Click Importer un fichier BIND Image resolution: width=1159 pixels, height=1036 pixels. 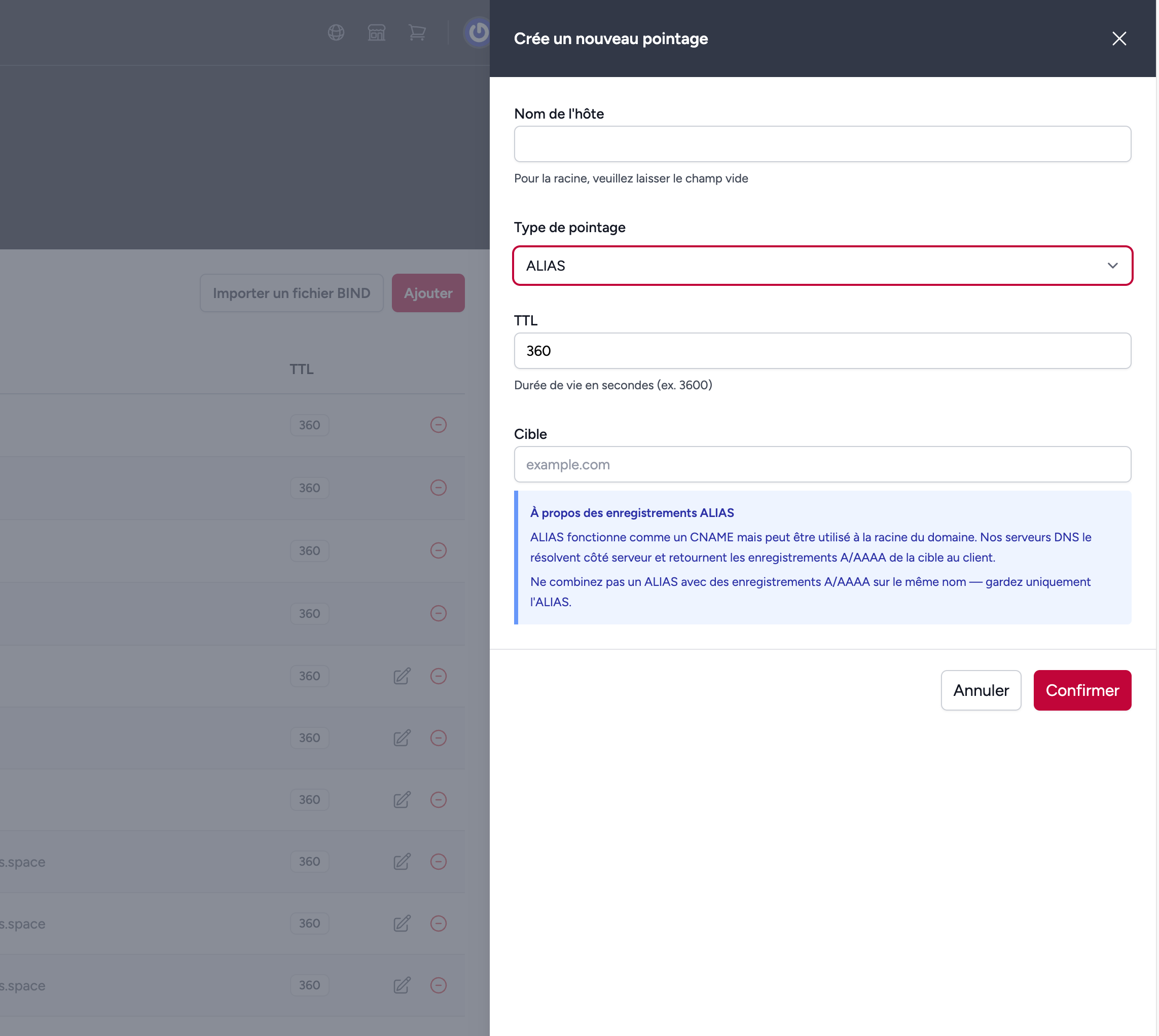[x=292, y=293]
